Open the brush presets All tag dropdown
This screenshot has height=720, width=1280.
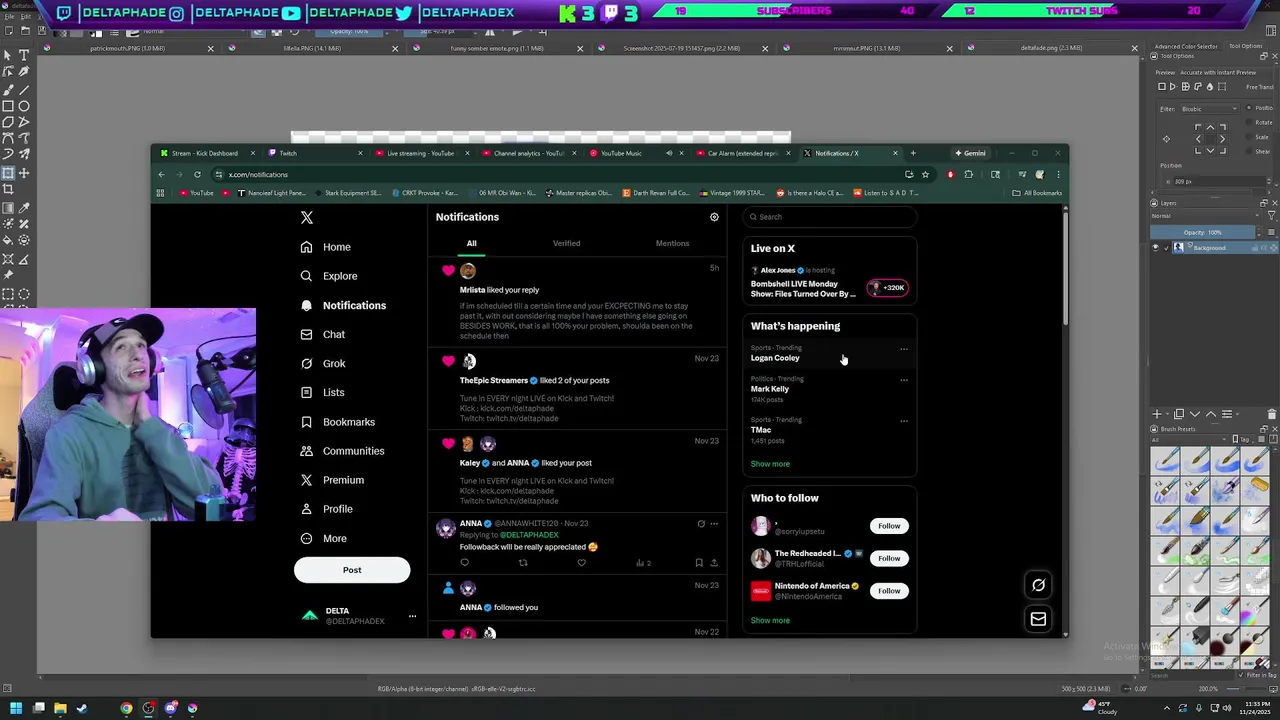[1189, 439]
